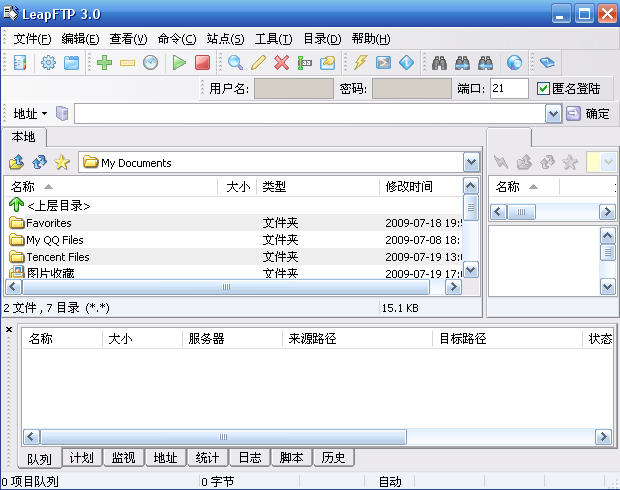Click the green plus add icon

pos(104,63)
